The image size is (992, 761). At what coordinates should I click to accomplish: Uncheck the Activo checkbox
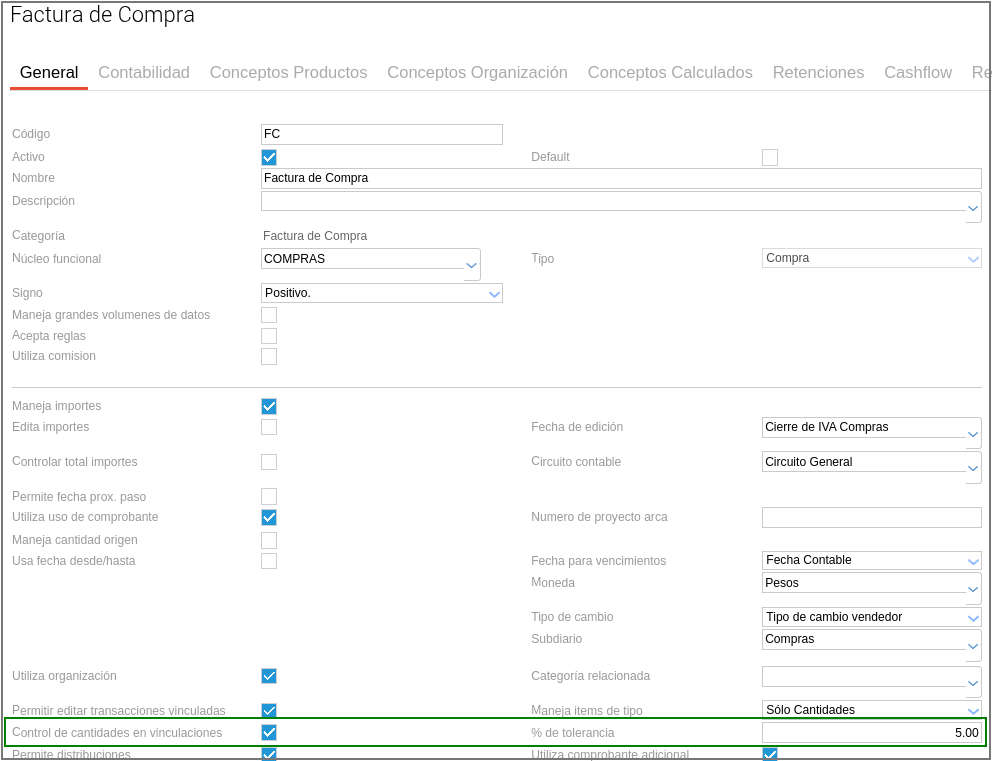tap(269, 157)
